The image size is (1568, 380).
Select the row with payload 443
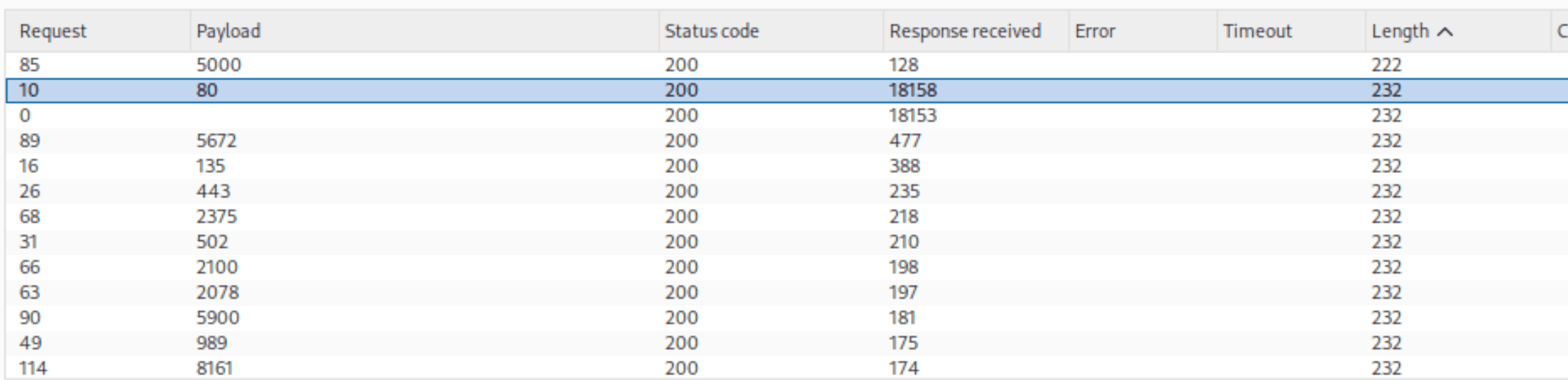coord(786,191)
